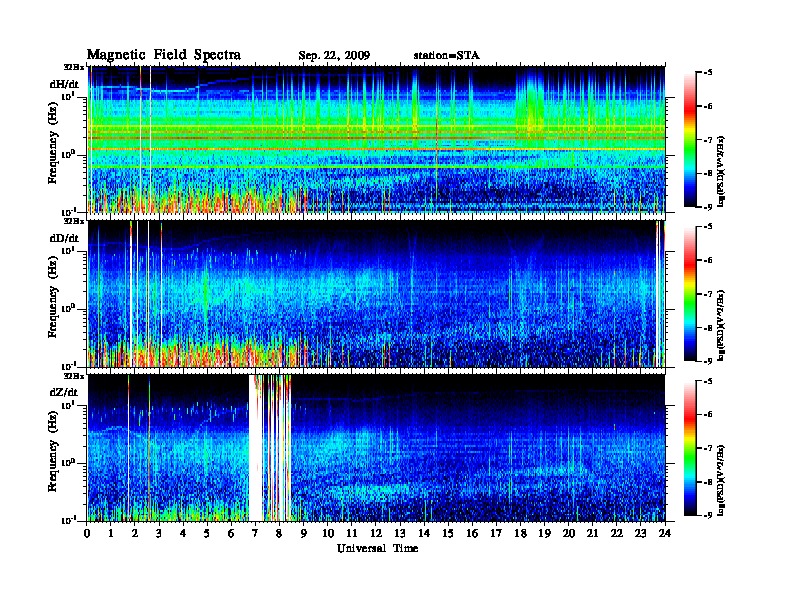792x612 pixels.
Task: Click hour 13 tick label on Universal Time axis
Action: pos(400,534)
